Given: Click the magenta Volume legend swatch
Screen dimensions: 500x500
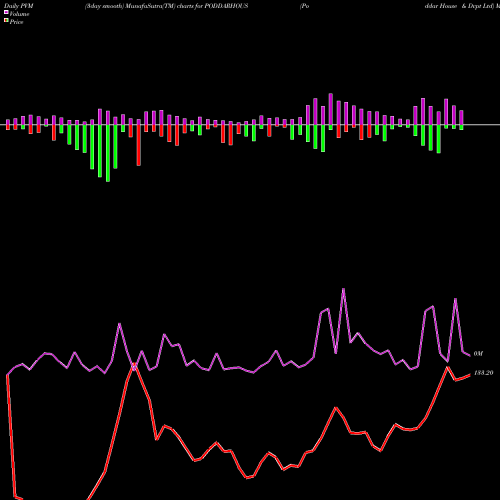Looking at the screenshot, I should tap(6, 12).
